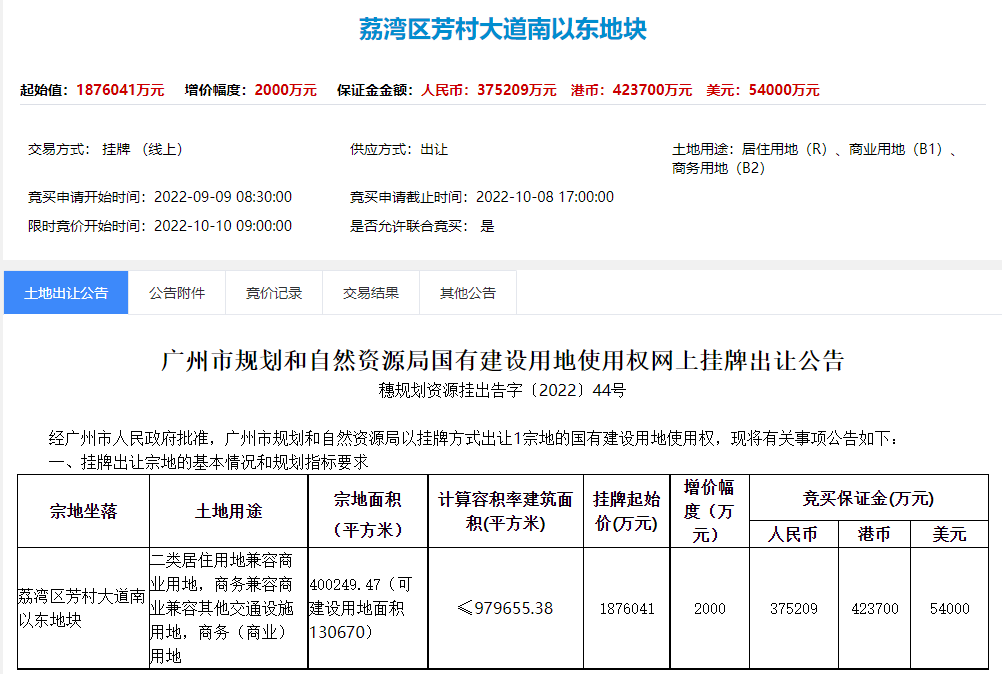Switch to the 公告附件 tab
Screen dimensions: 1002x674
pos(177,293)
